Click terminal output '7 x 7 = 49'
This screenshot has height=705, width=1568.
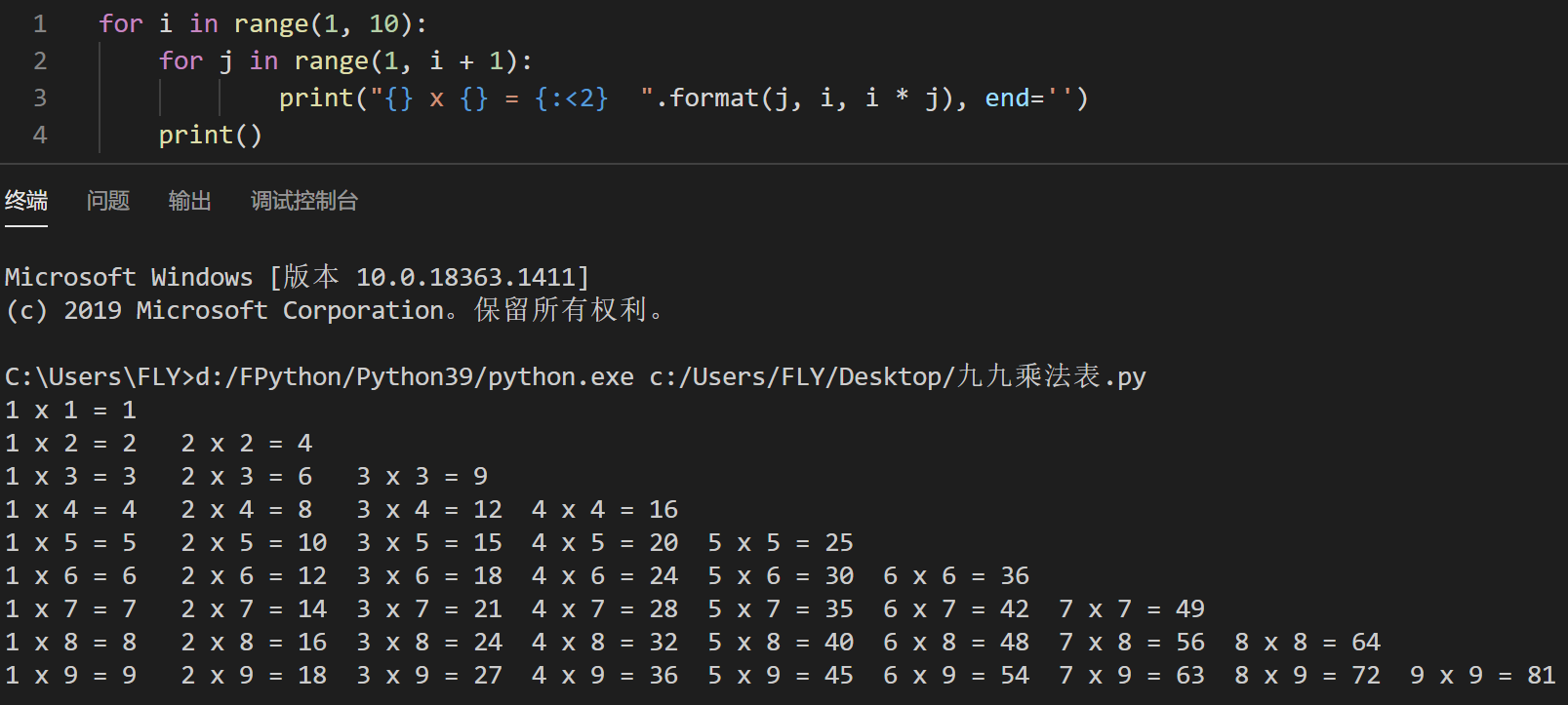[1132, 608]
